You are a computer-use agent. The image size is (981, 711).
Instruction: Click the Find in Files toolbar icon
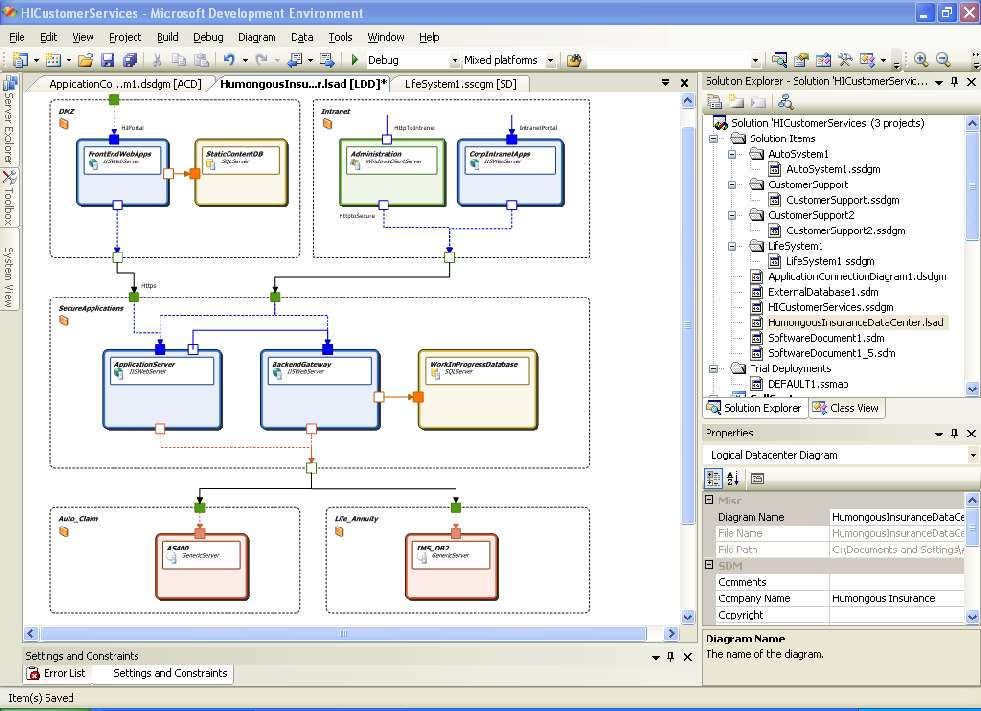coord(574,60)
